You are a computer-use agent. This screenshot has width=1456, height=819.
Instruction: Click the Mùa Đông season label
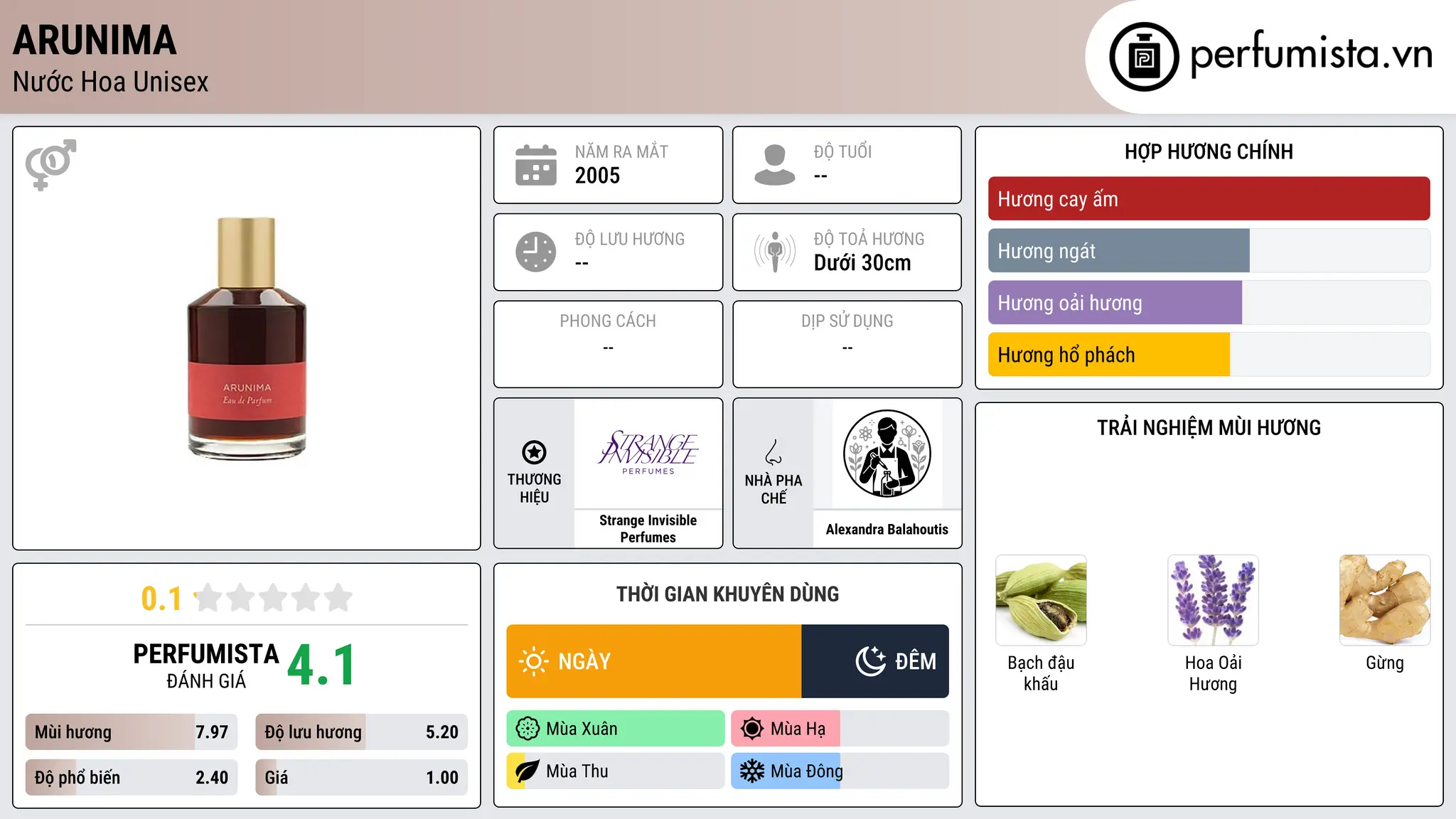tap(807, 771)
